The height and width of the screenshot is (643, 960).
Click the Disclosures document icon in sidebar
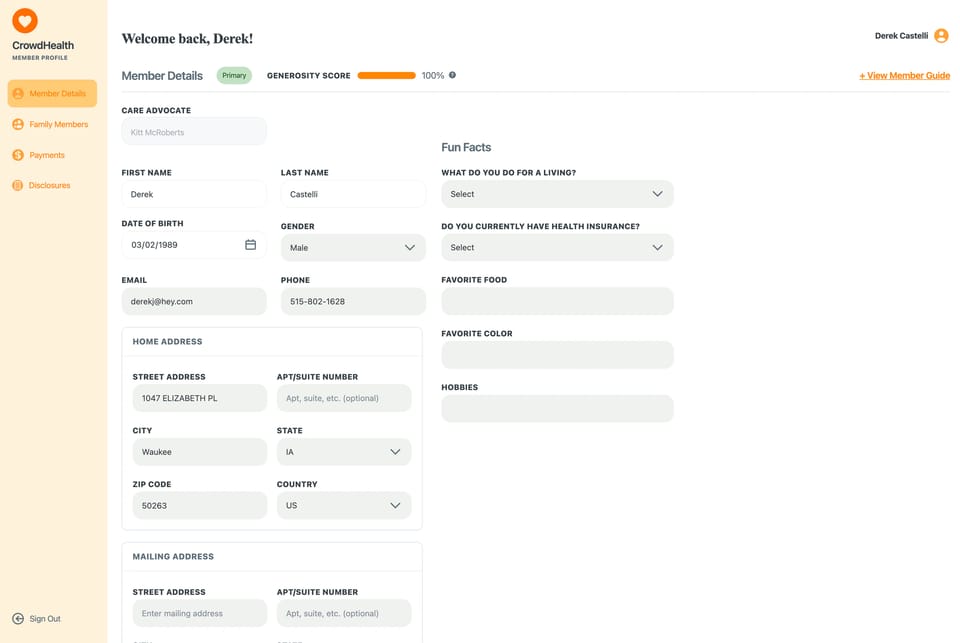click(x=17, y=185)
